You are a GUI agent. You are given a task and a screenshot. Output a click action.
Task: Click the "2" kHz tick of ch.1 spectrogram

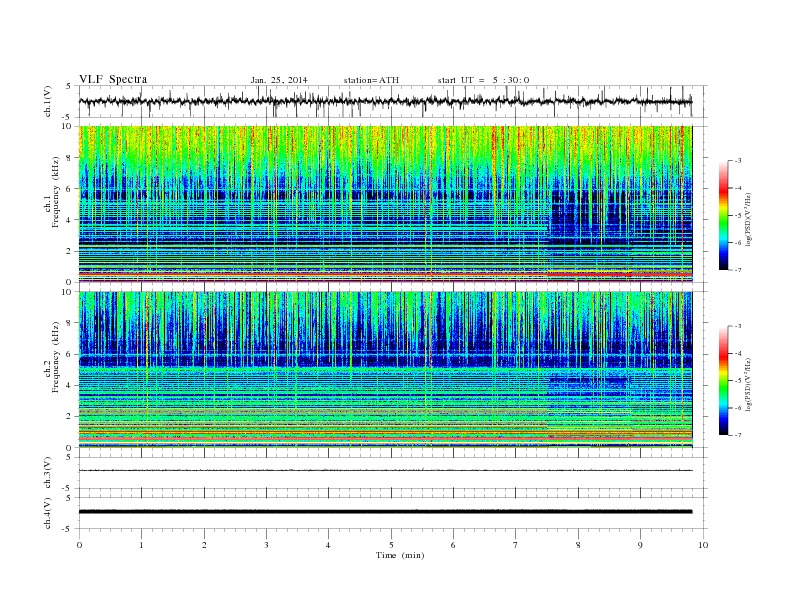[70, 251]
